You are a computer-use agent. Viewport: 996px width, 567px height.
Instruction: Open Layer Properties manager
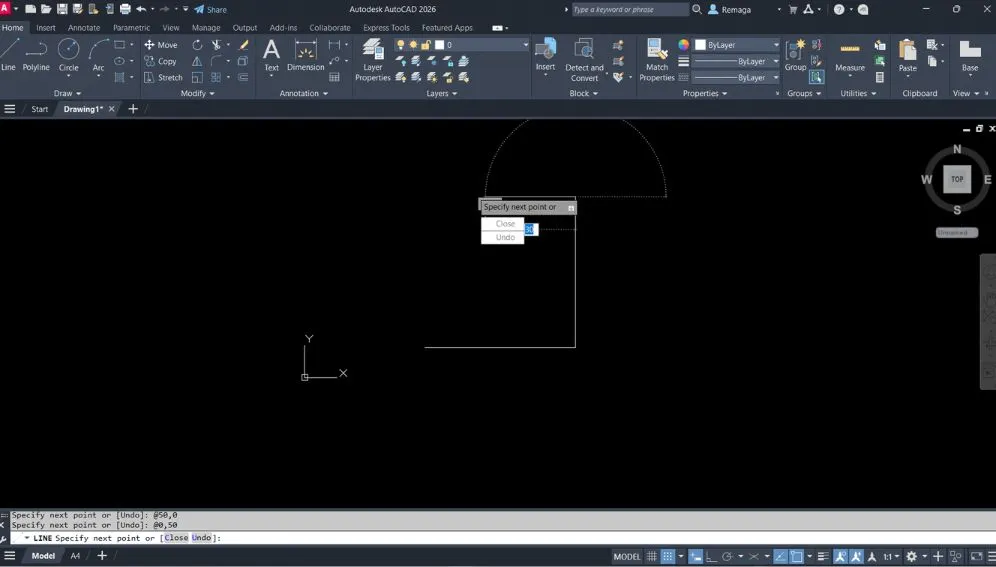click(373, 60)
